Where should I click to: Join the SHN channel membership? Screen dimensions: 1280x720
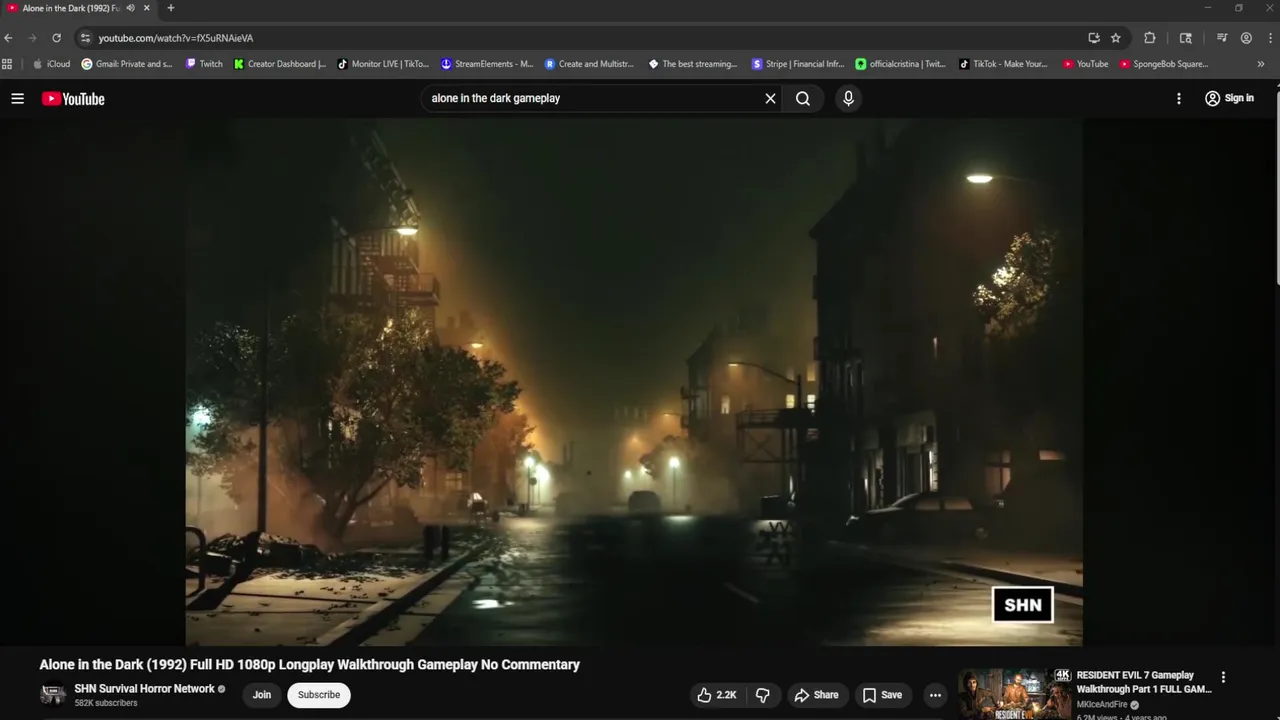[262, 695]
